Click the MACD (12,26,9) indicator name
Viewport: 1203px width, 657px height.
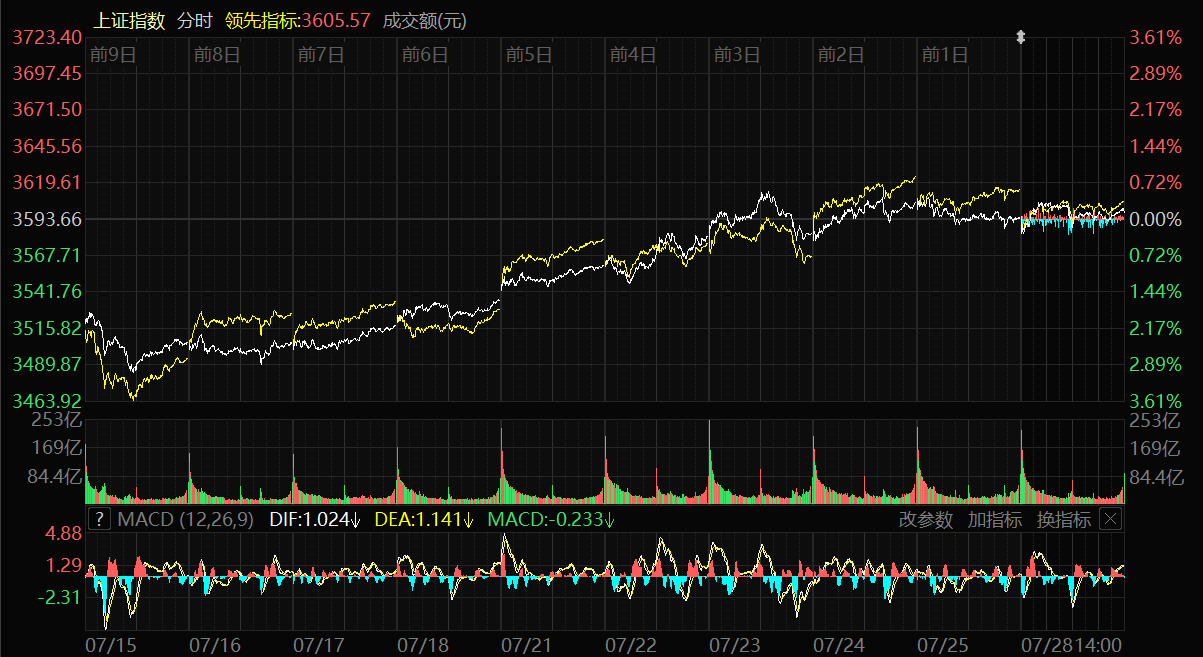186,519
